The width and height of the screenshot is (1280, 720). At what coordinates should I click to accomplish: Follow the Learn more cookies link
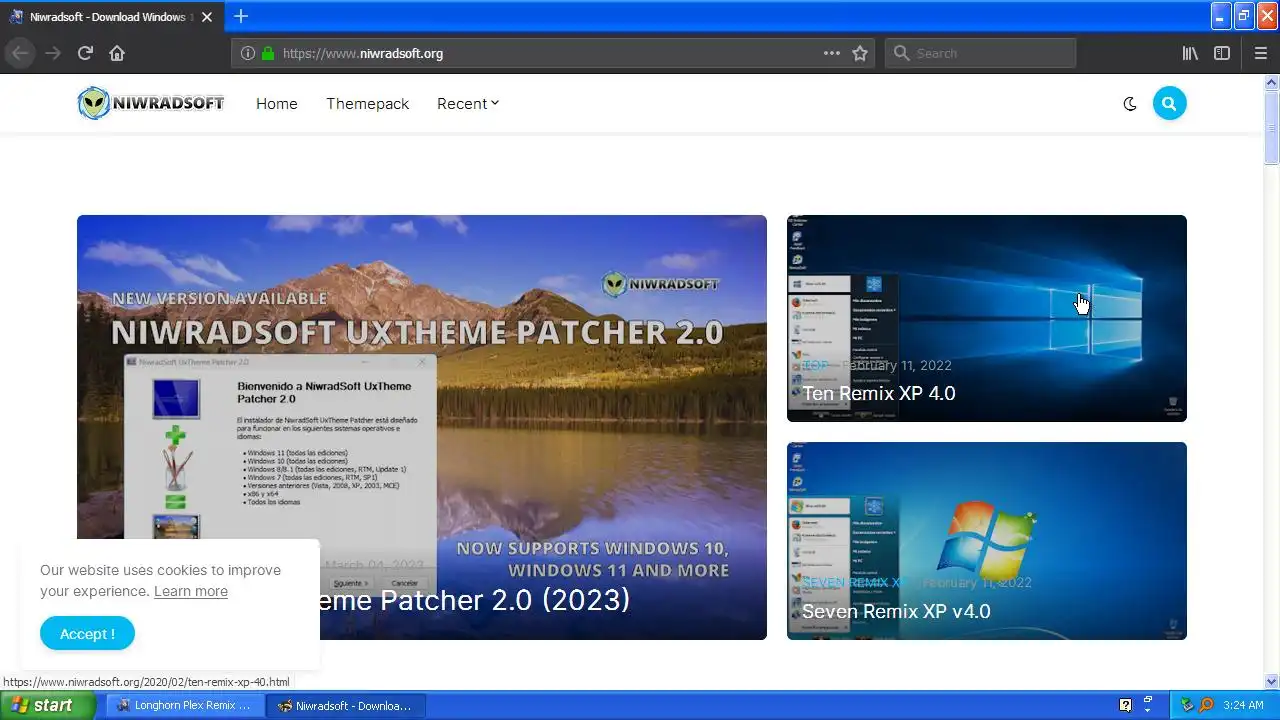tap(191, 591)
